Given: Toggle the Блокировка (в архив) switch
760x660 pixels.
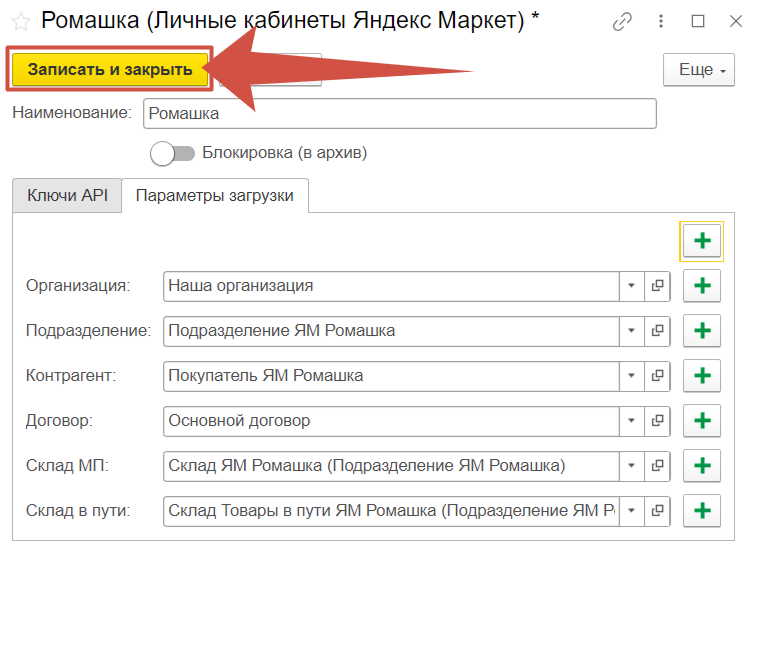Looking at the screenshot, I should point(170,154).
